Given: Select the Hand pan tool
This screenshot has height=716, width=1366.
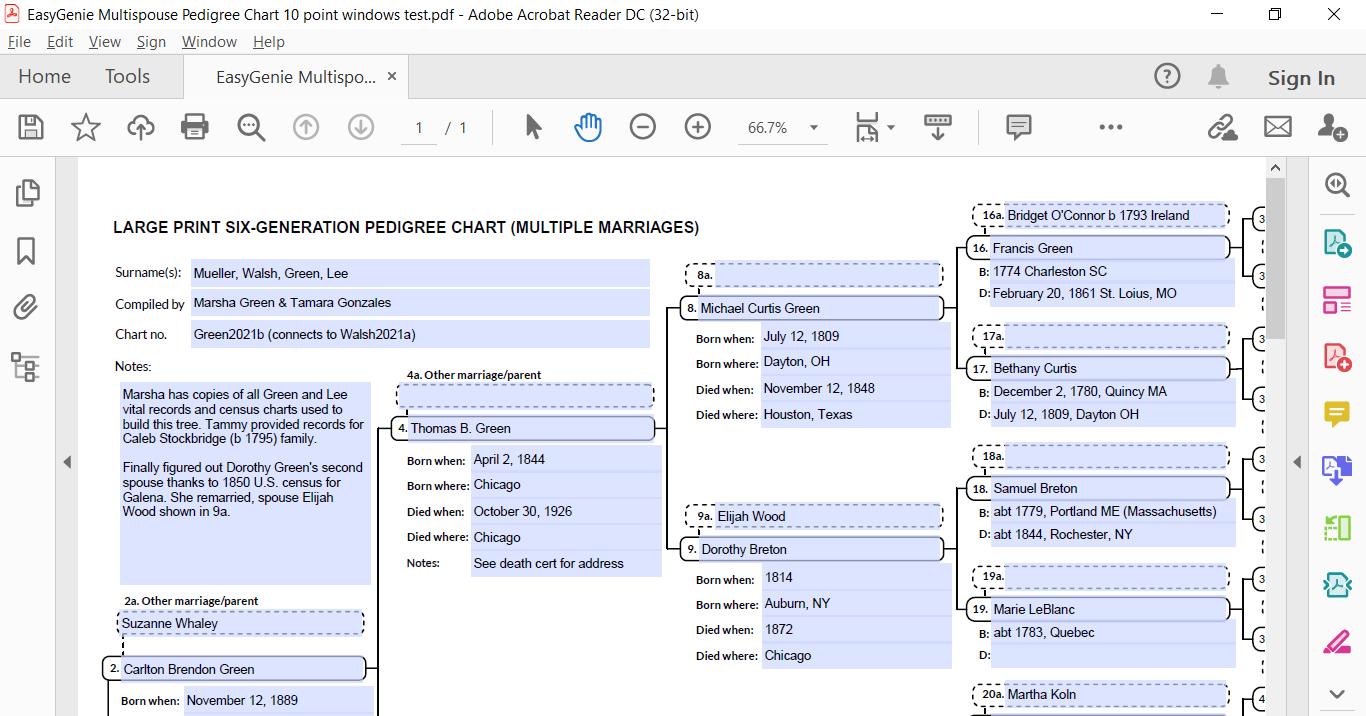Looking at the screenshot, I should [x=588, y=127].
